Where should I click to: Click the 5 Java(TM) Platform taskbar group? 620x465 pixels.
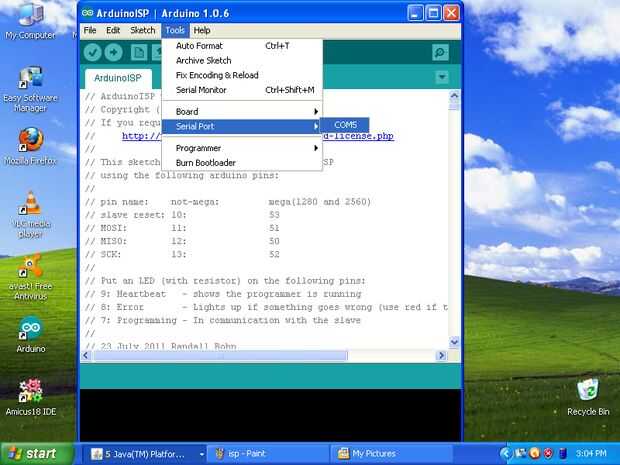(x=142, y=454)
